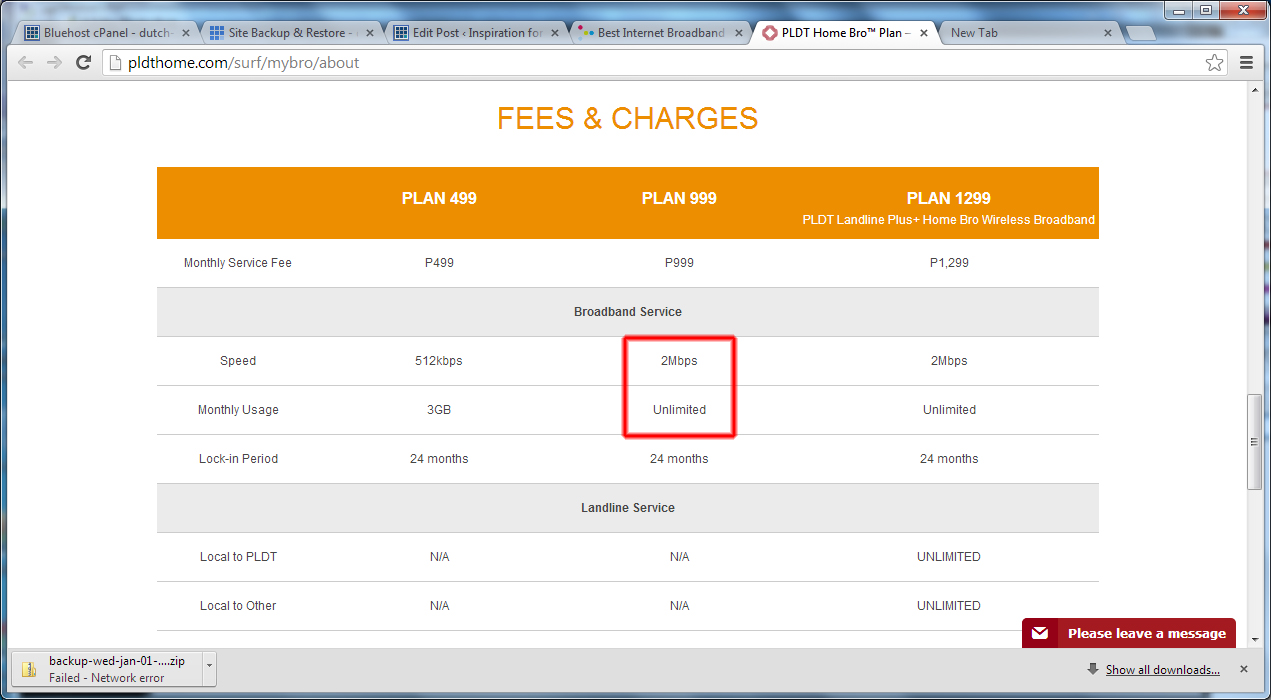1271x700 pixels.
Task: Click the PLAN 499 column header
Action: (439, 198)
